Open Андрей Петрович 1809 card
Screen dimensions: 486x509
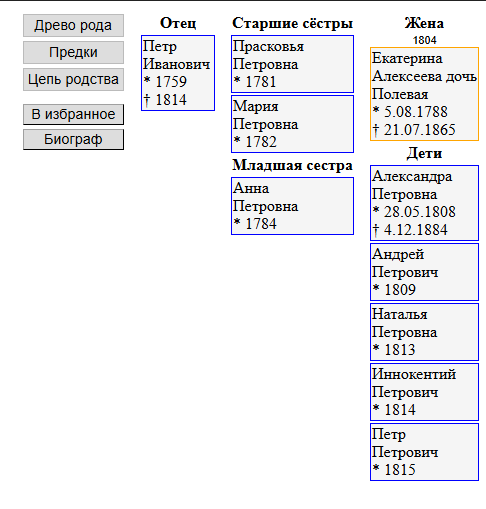pos(424,272)
